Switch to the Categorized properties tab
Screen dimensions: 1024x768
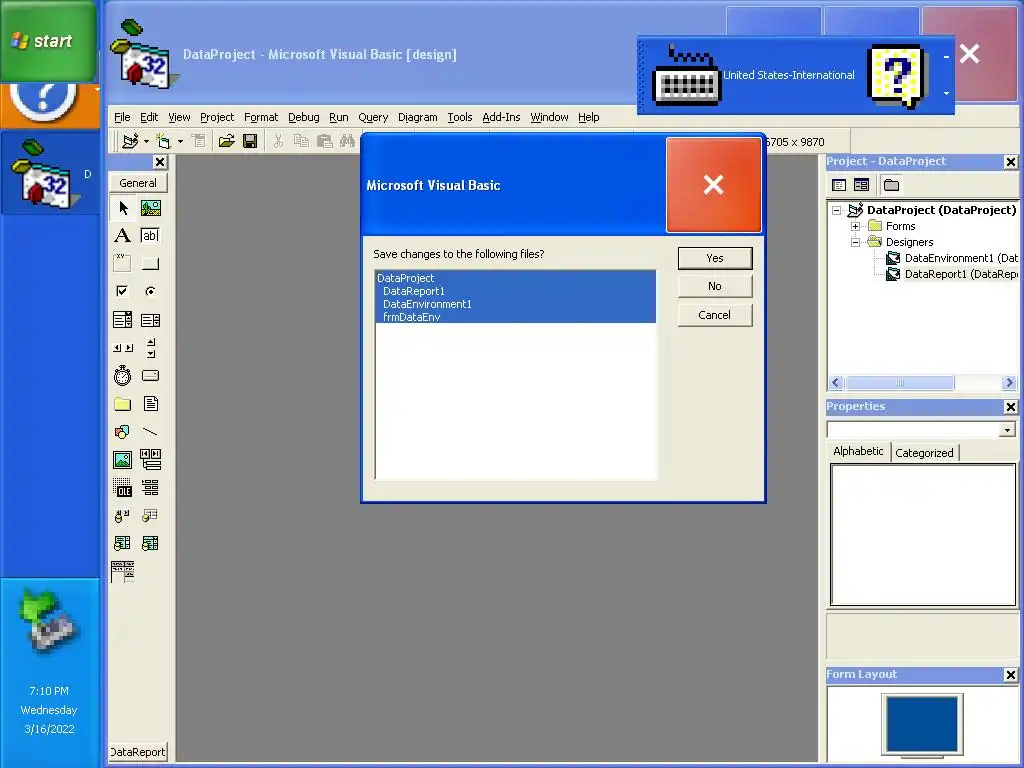tap(924, 453)
